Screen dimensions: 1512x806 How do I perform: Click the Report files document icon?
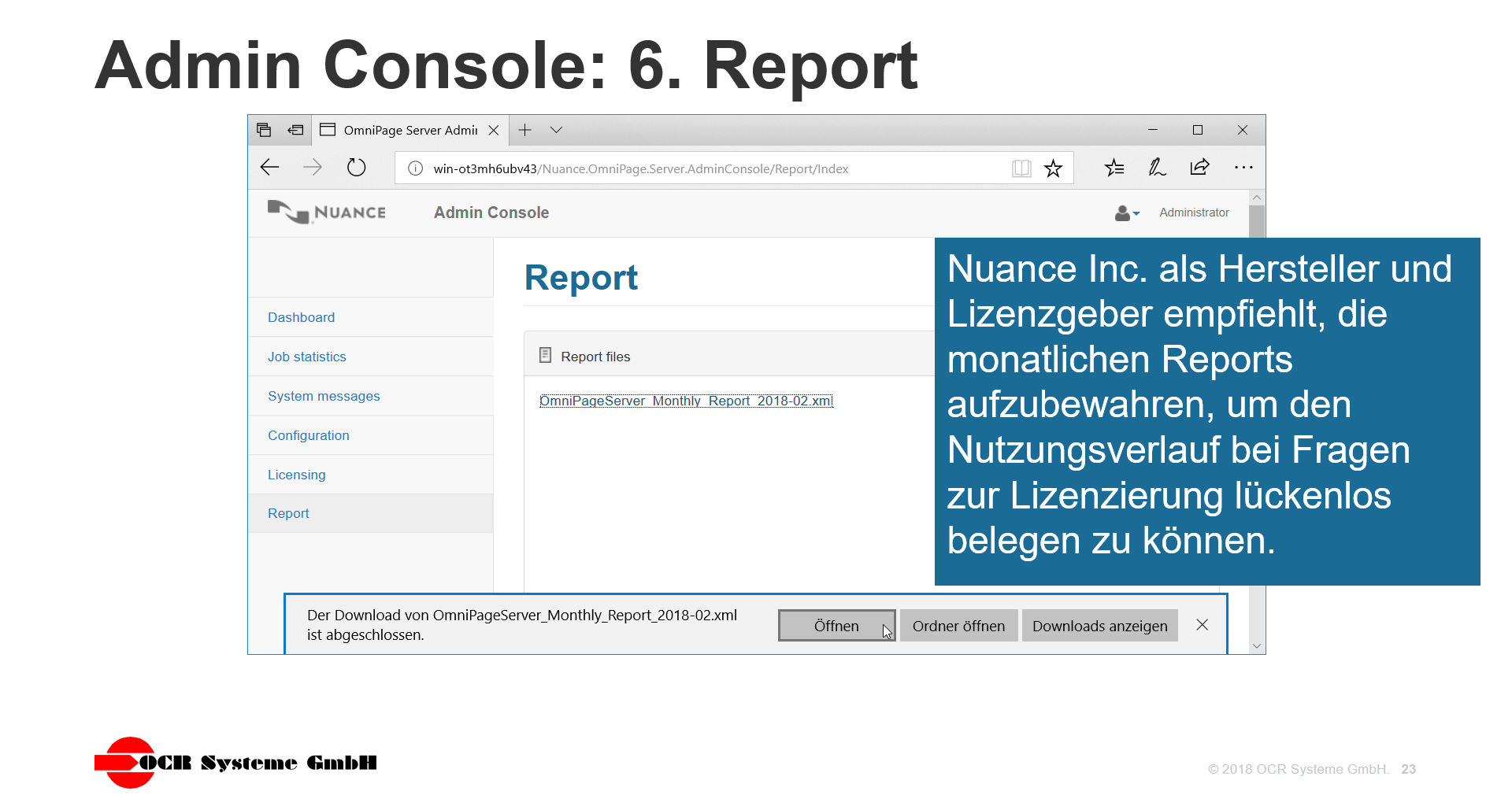545,355
